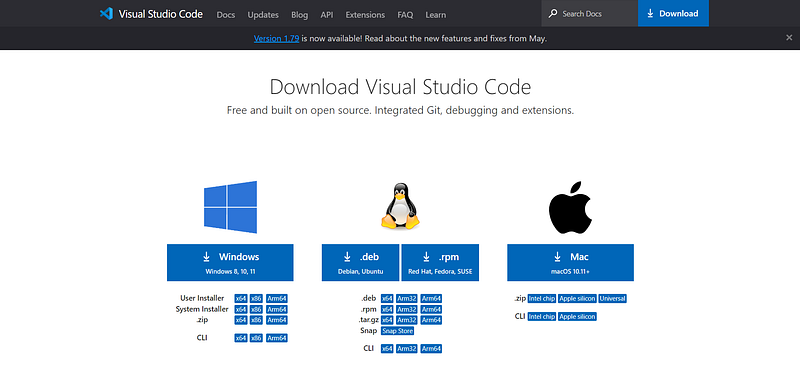Download Linux .rpm x64 small link
Image resolution: width=800 pixels, height=390 pixels.
click(x=387, y=309)
